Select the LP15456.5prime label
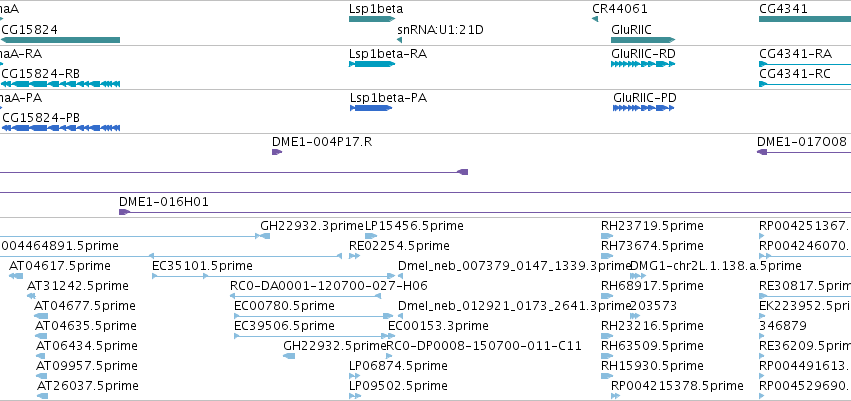 click(414, 226)
